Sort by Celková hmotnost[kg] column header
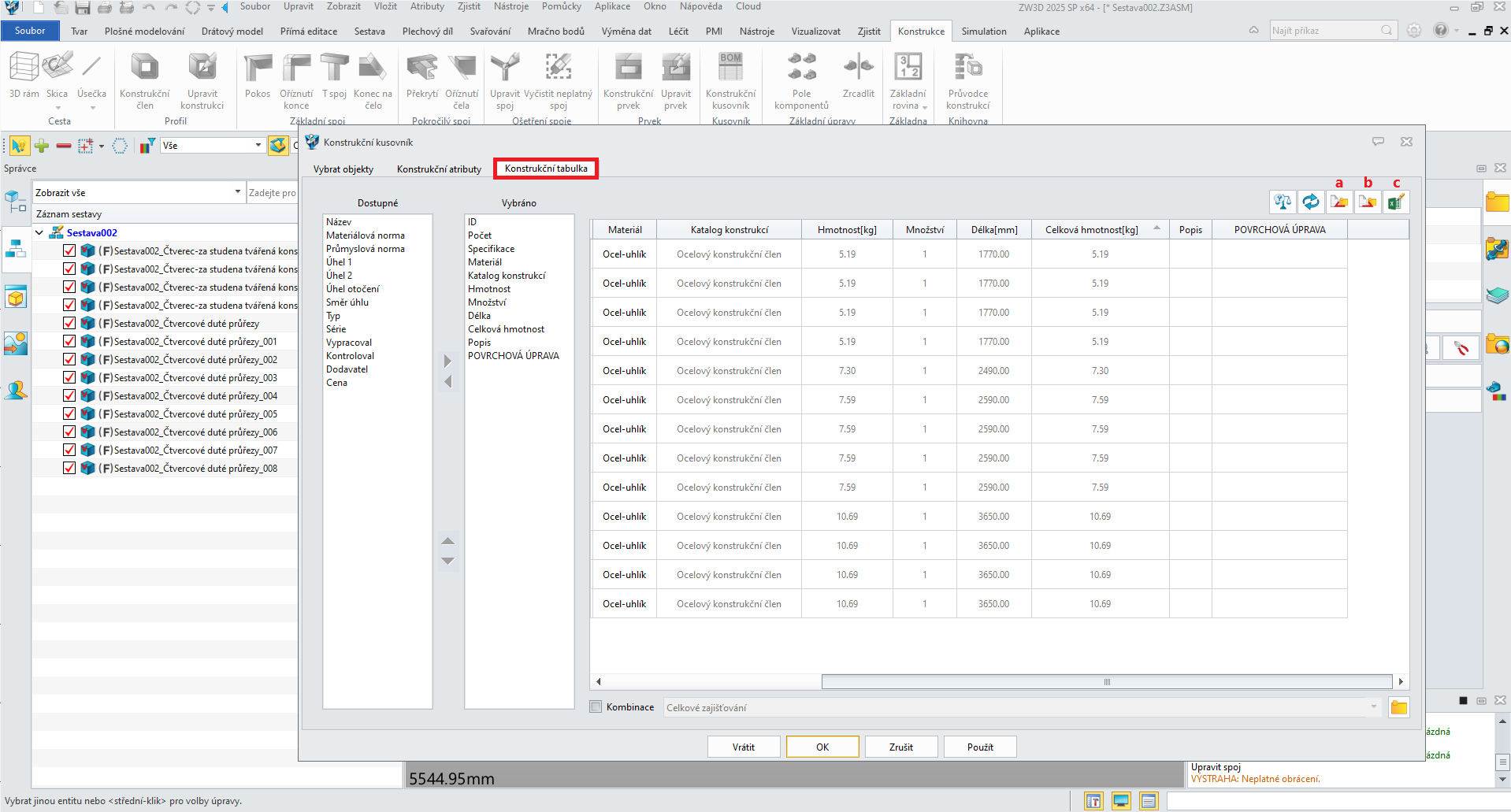Viewport: 1511px width, 812px height. [x=1100, y=229]
